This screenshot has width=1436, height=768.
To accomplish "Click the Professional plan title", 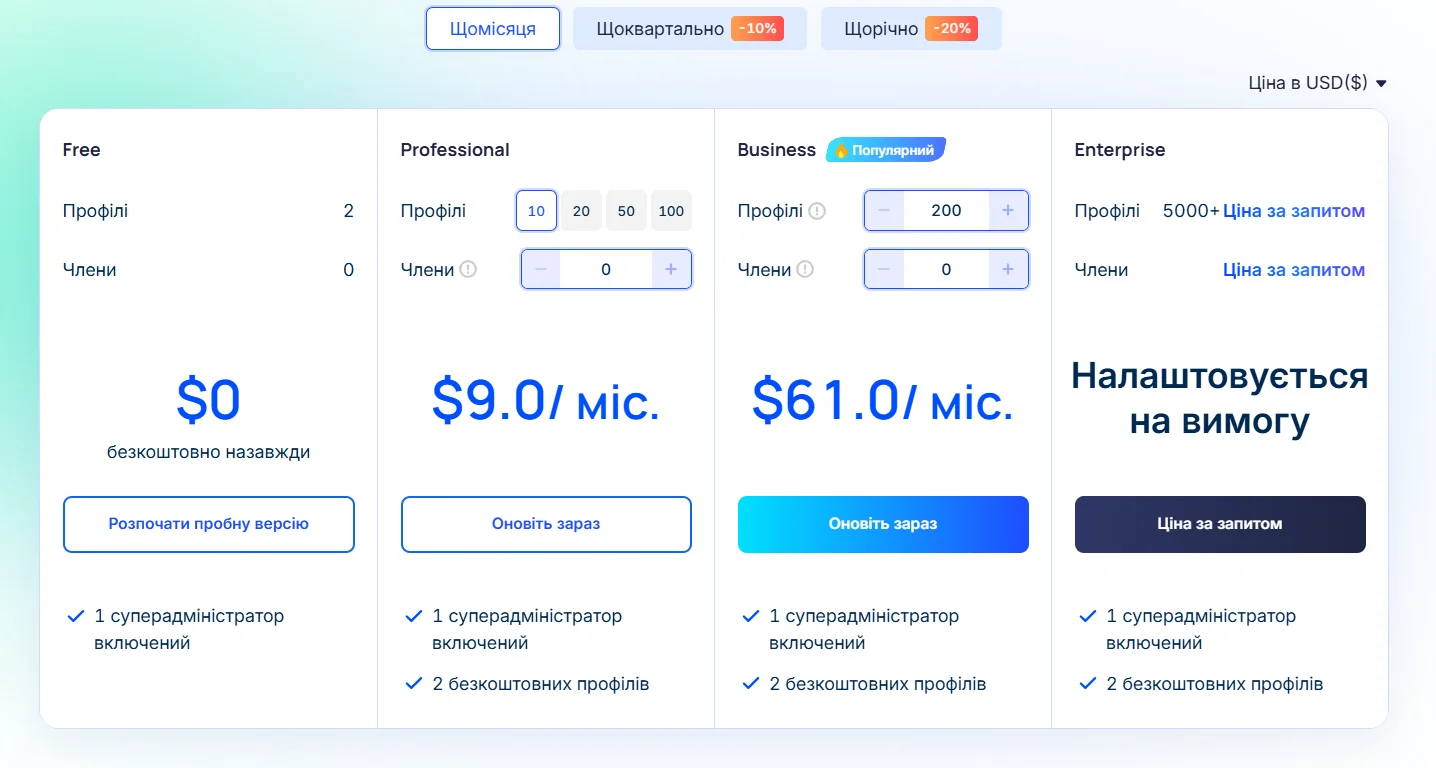I will [x=455, y=150].
